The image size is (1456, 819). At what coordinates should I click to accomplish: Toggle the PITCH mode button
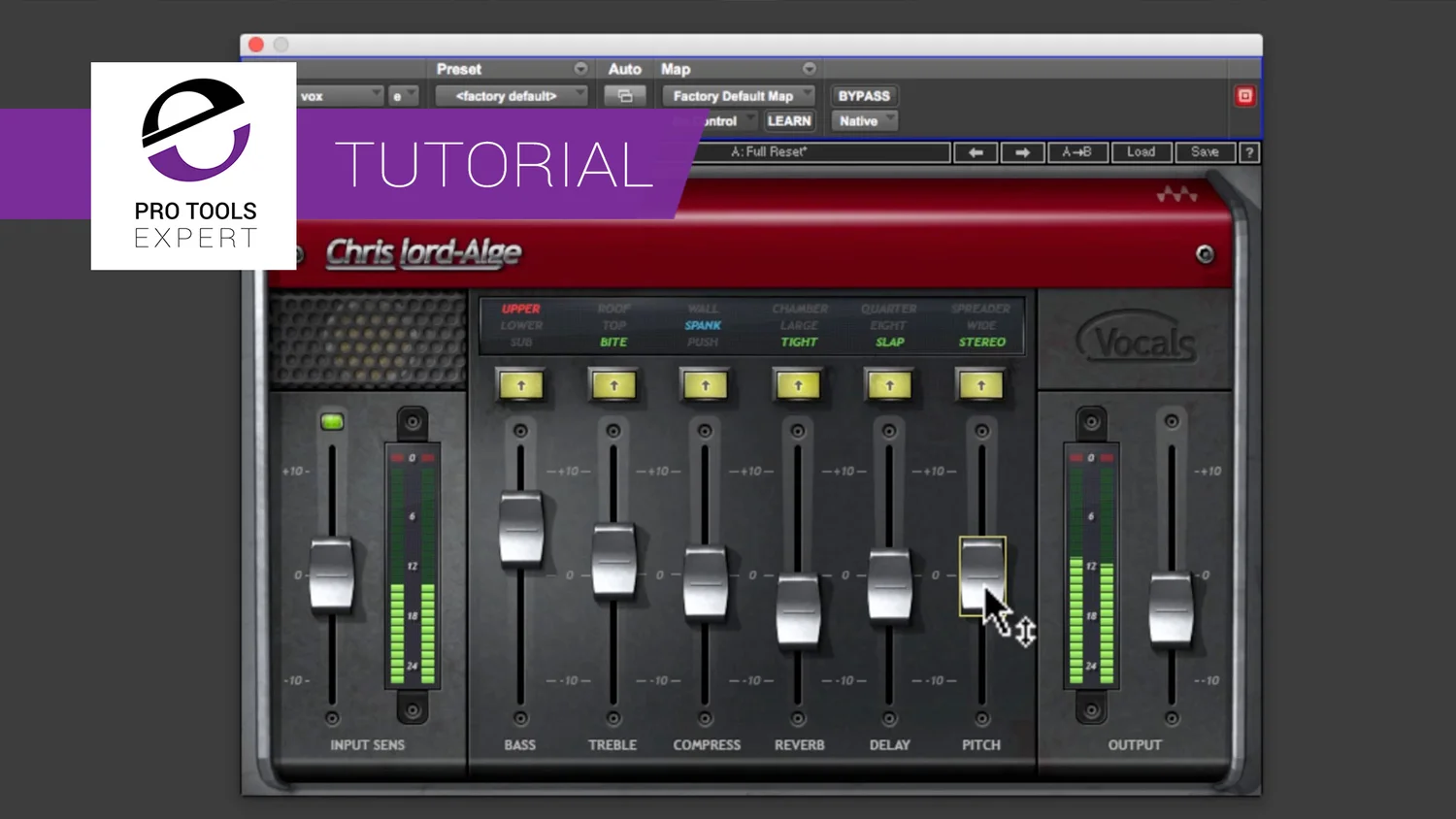pos(981,385)
